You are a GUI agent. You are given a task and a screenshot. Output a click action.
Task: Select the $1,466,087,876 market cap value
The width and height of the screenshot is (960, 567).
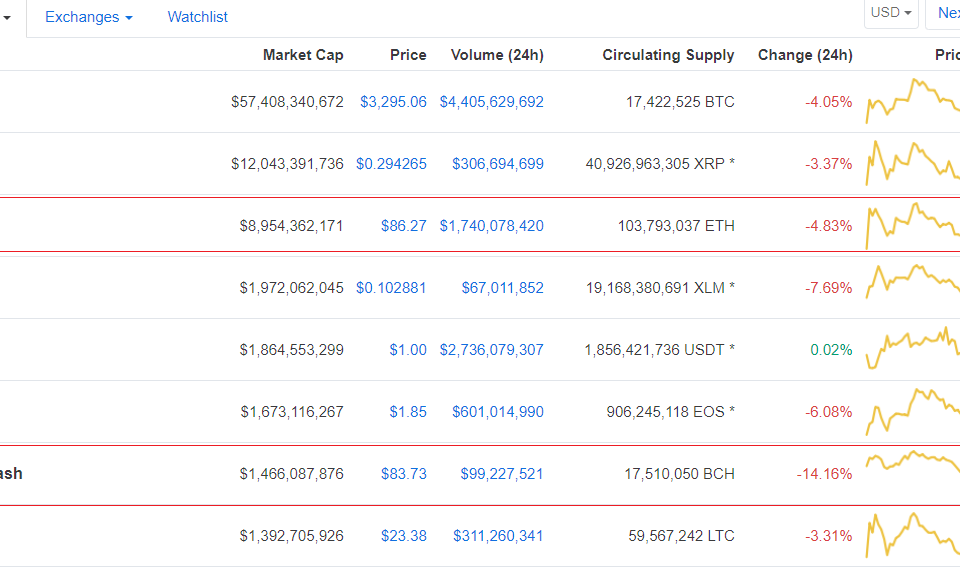[291, 474]
